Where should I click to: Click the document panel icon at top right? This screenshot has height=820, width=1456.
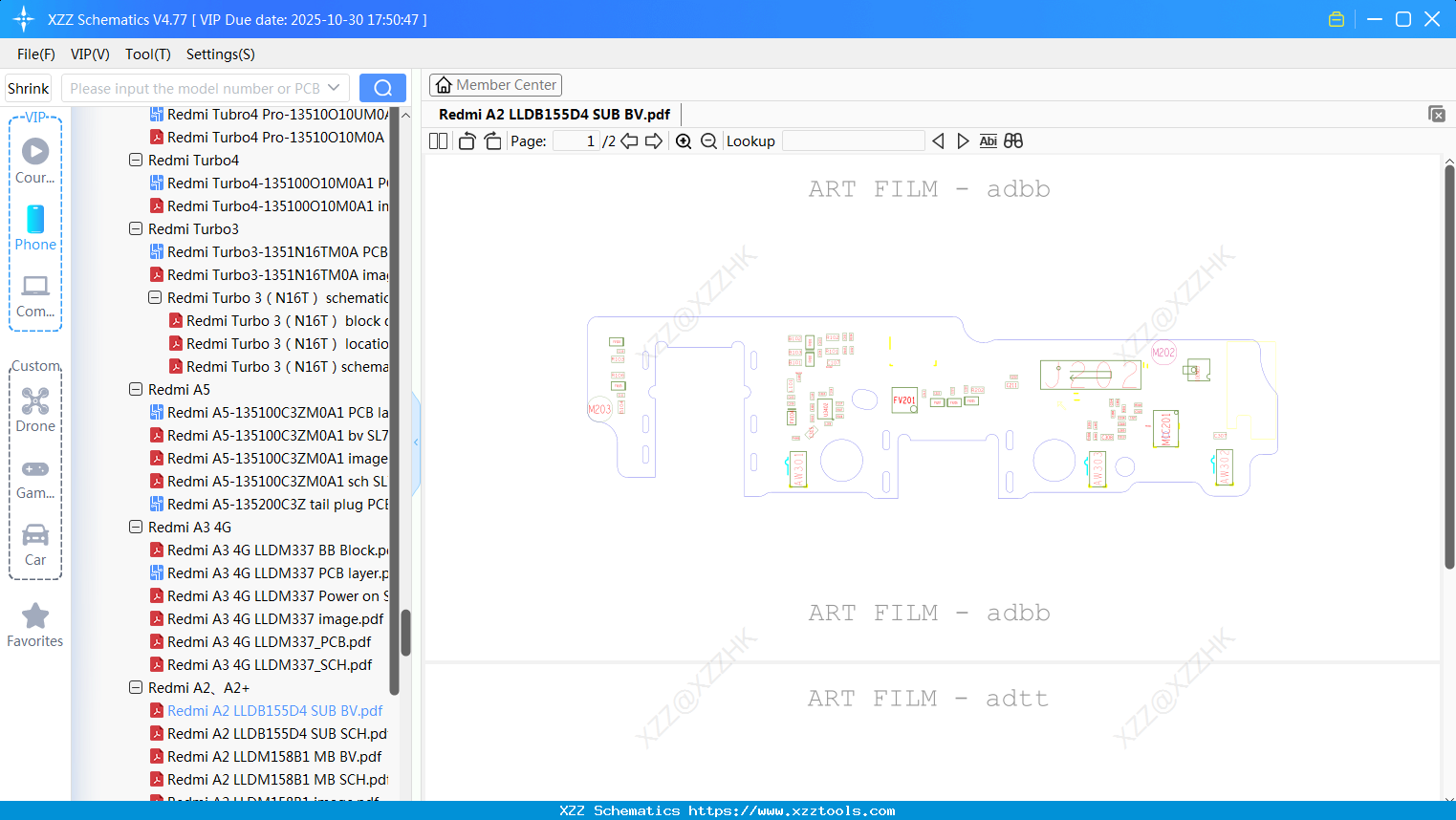(x=1437, y=114)
